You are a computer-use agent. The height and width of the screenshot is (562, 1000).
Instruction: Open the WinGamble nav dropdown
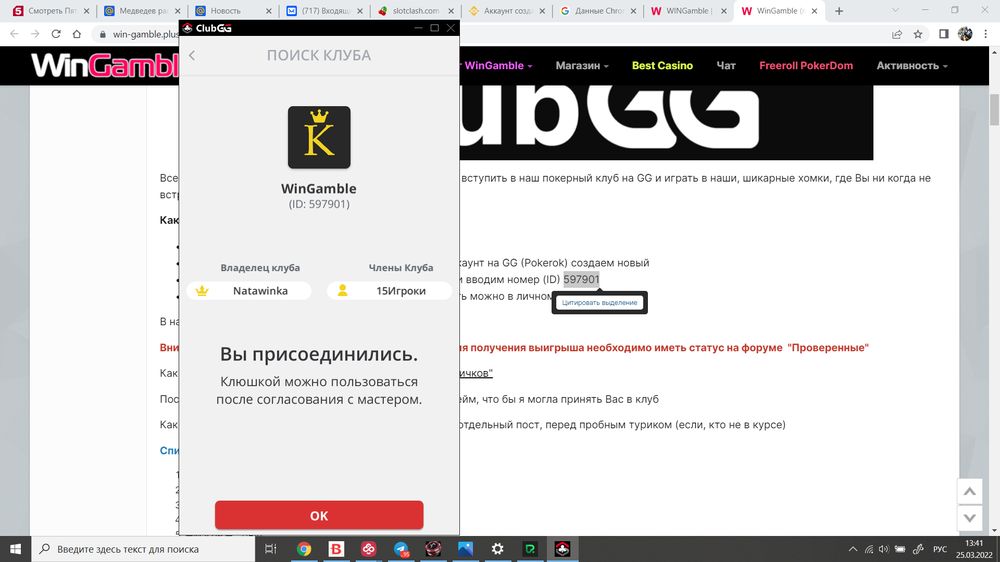(x=498, y=66)
